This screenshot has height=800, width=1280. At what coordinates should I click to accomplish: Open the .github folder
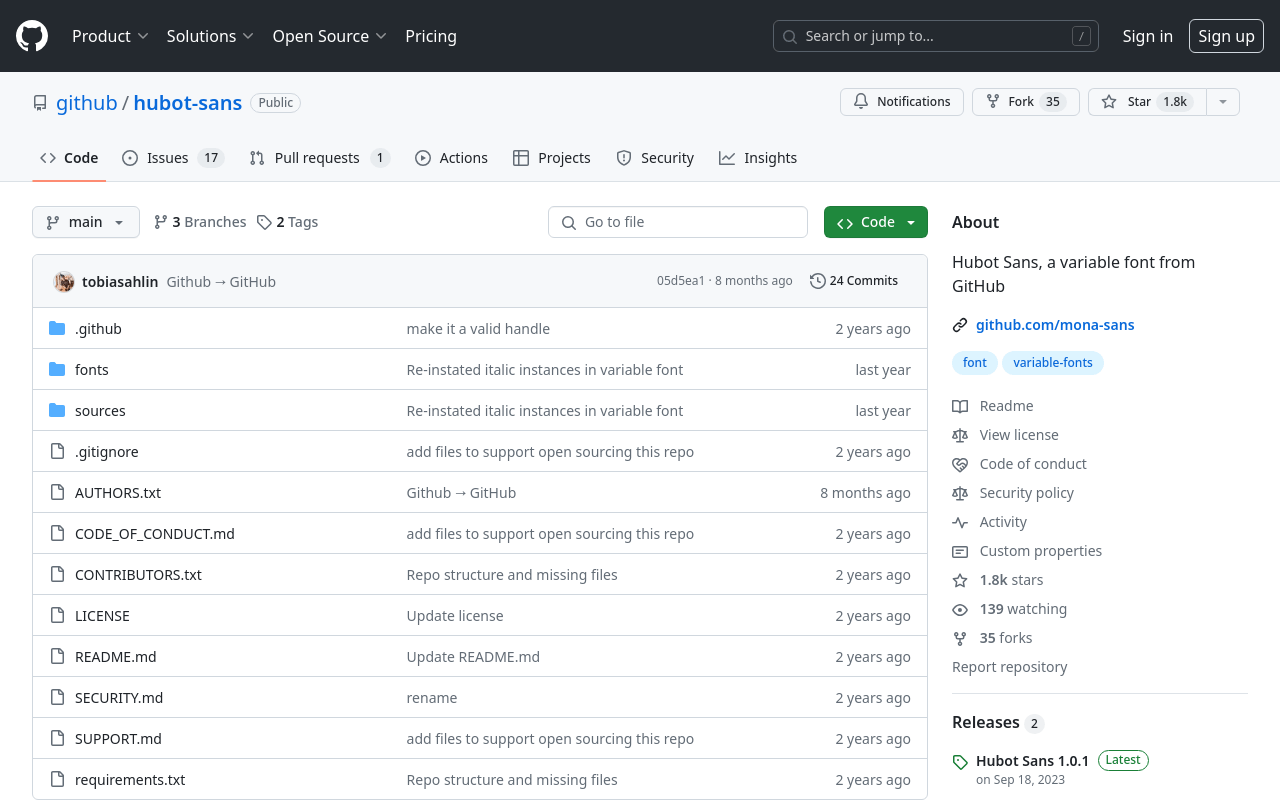coord(98,329)
